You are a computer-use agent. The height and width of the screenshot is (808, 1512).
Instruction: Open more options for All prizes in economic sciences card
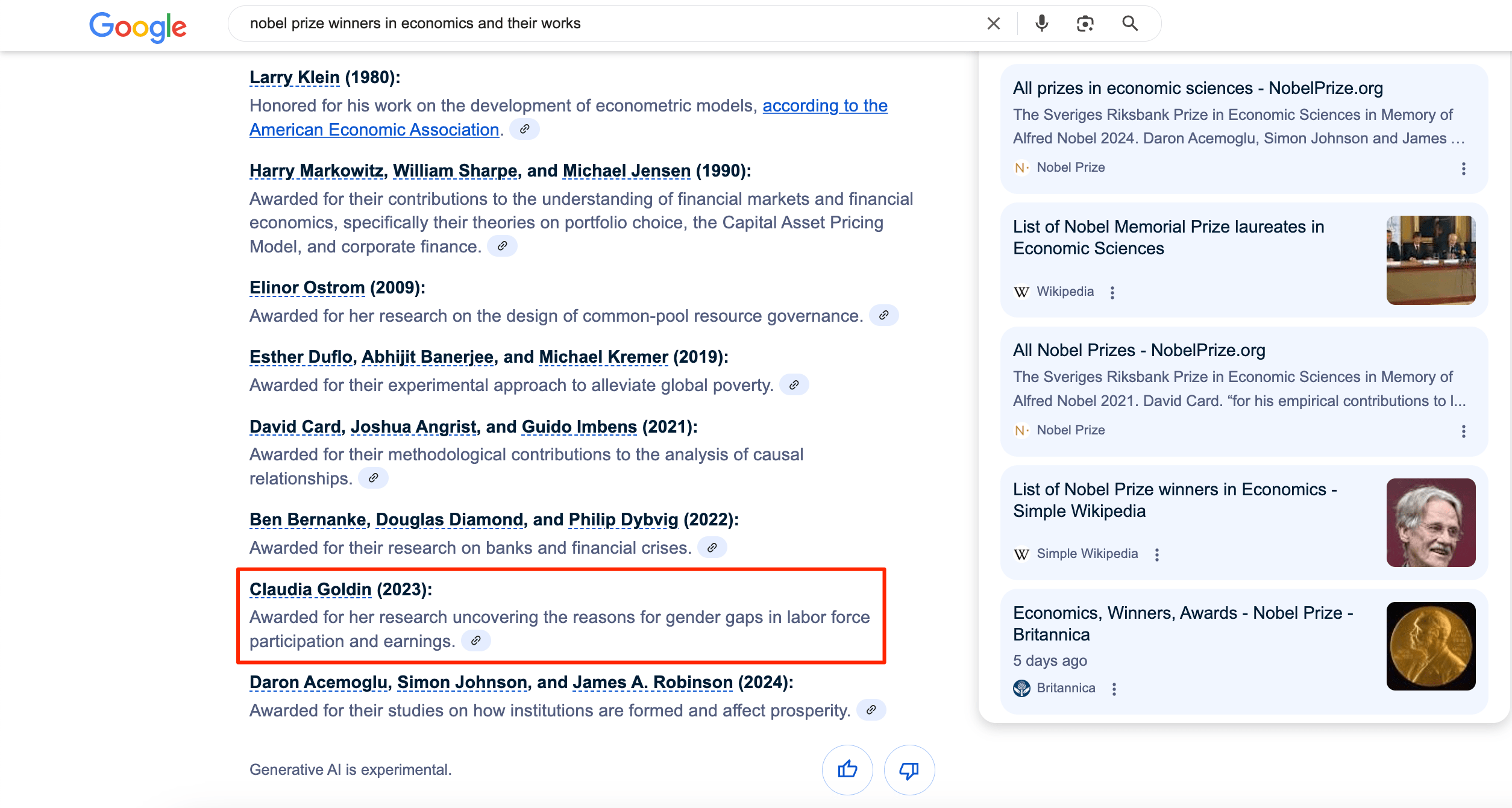1463,169
